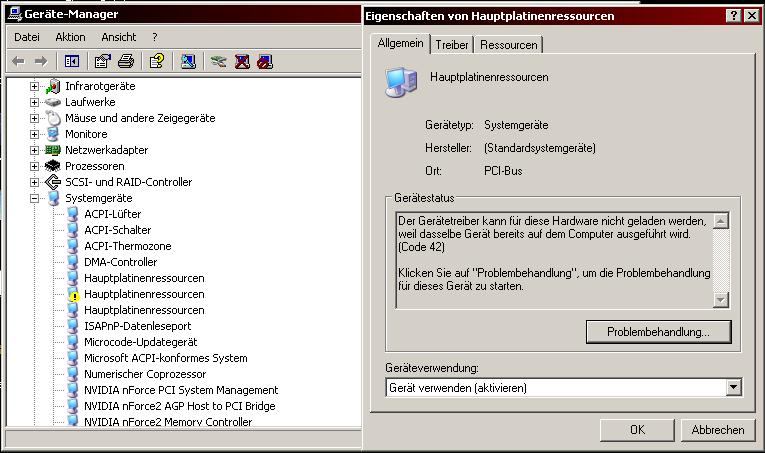Click the Back arrow in Geräte-Manager toolbar

click(18, 61)
